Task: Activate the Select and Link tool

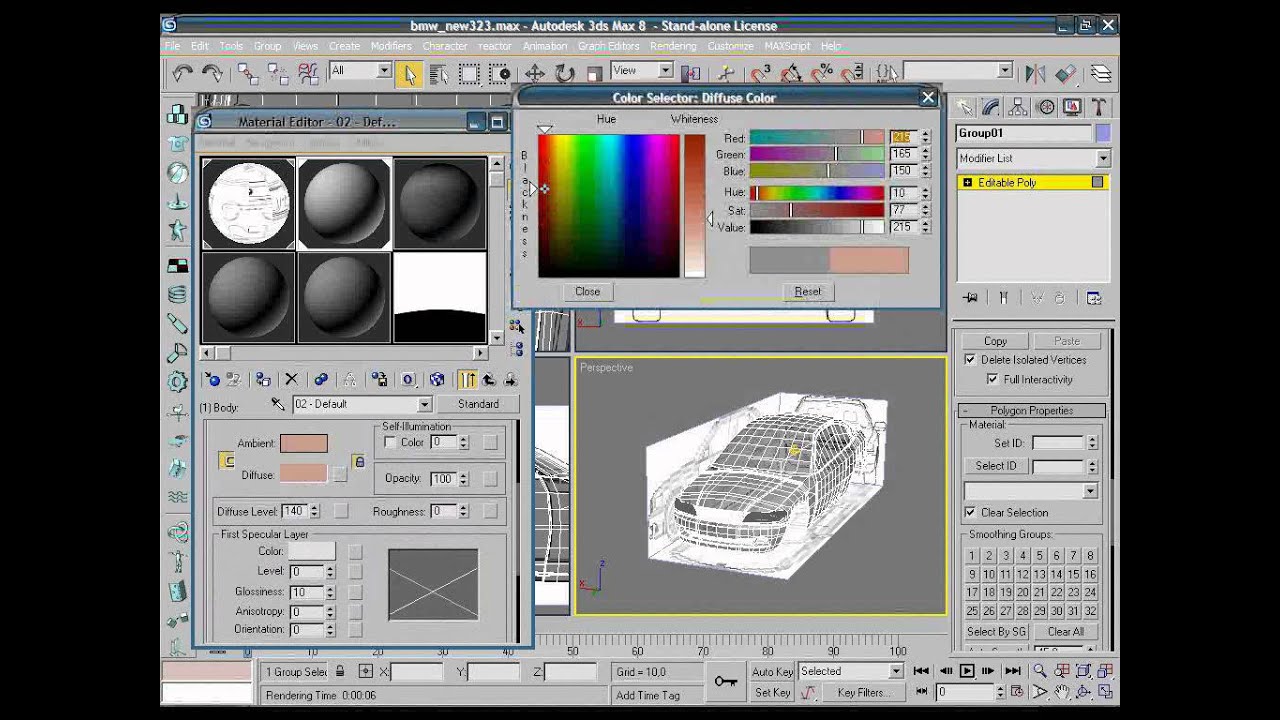Action: (x=248, y=72)
